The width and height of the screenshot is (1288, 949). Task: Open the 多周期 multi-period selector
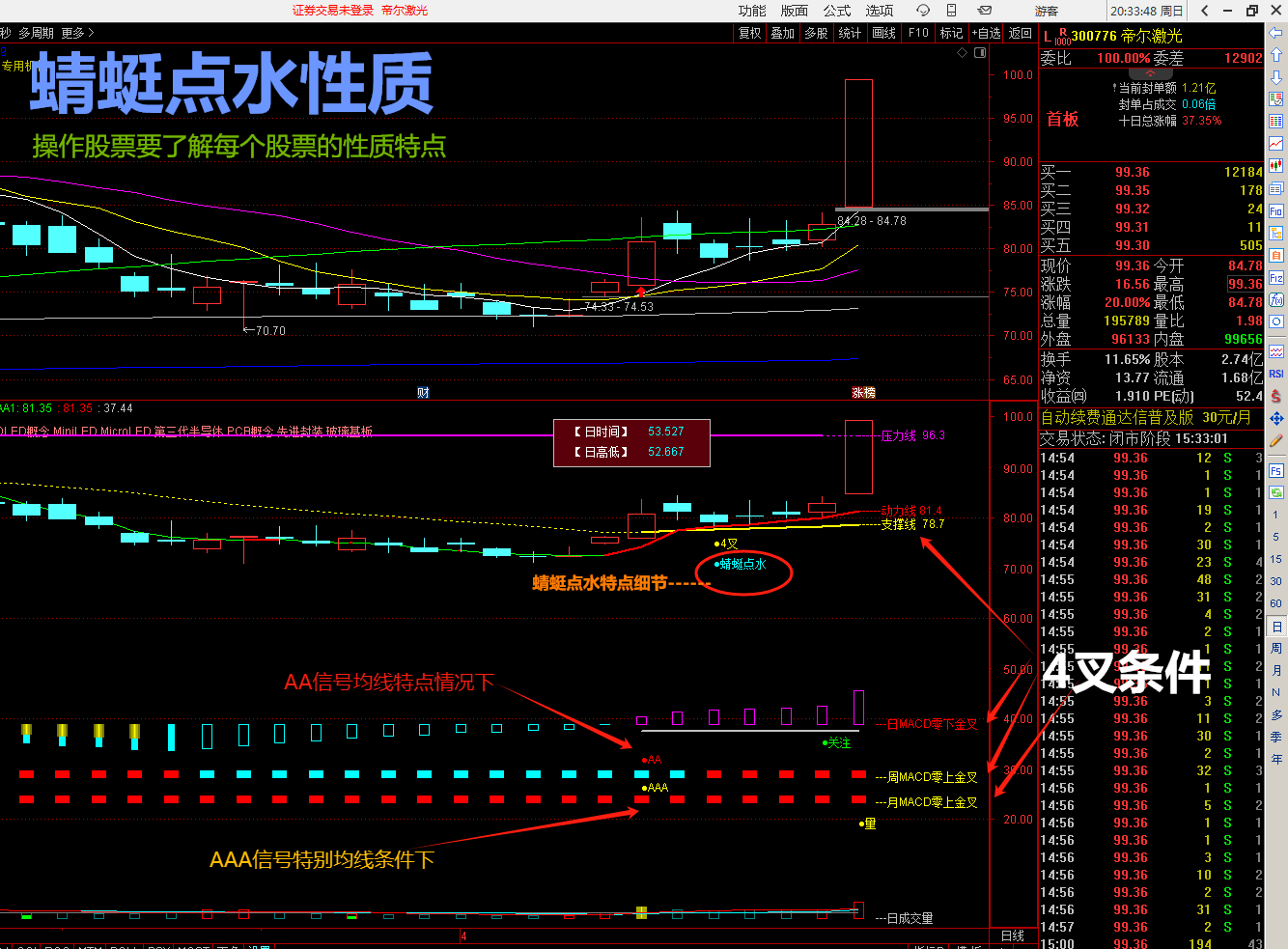36,33
